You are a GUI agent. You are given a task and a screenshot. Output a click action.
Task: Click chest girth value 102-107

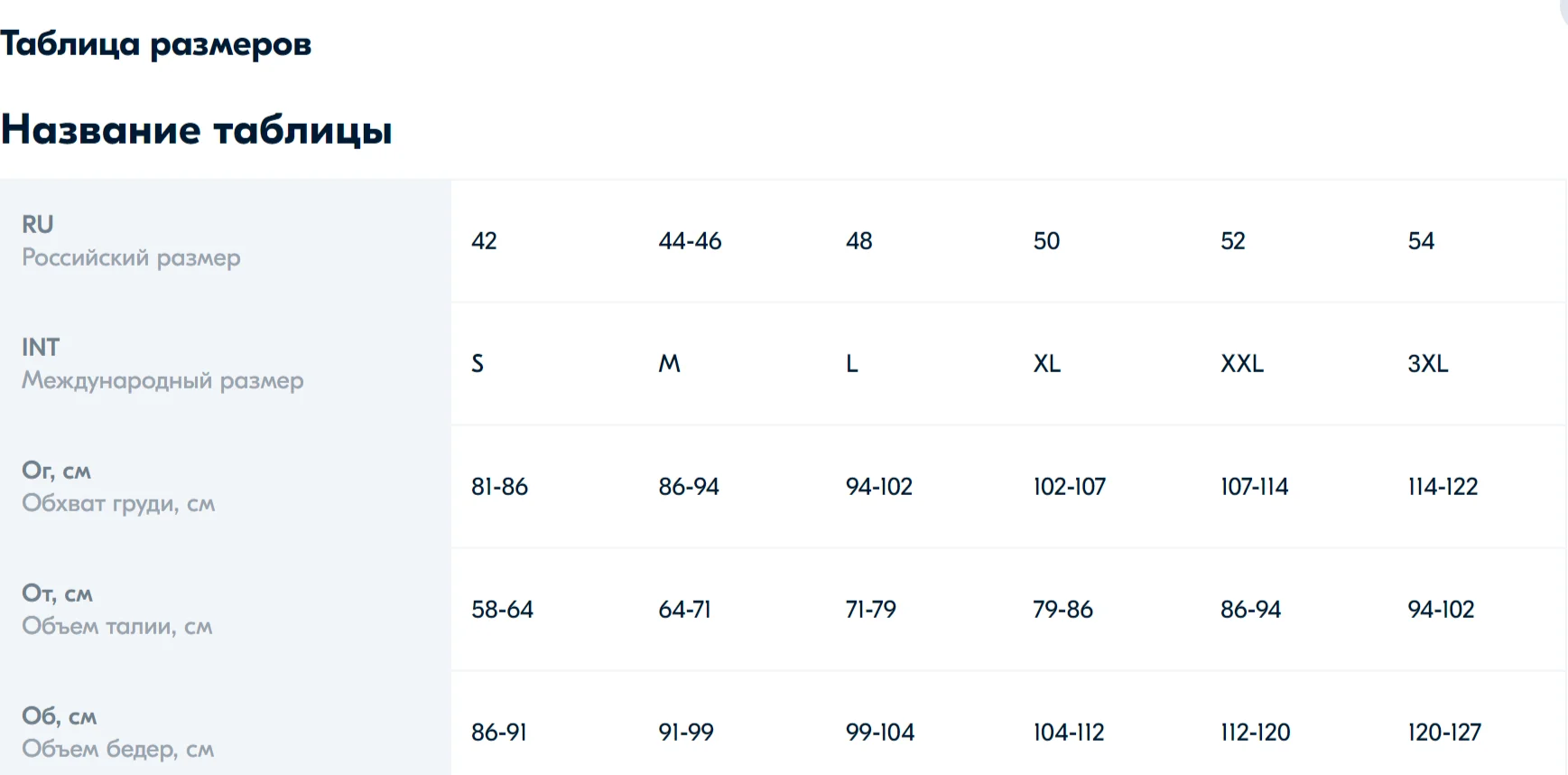(x=1069, y=487)
